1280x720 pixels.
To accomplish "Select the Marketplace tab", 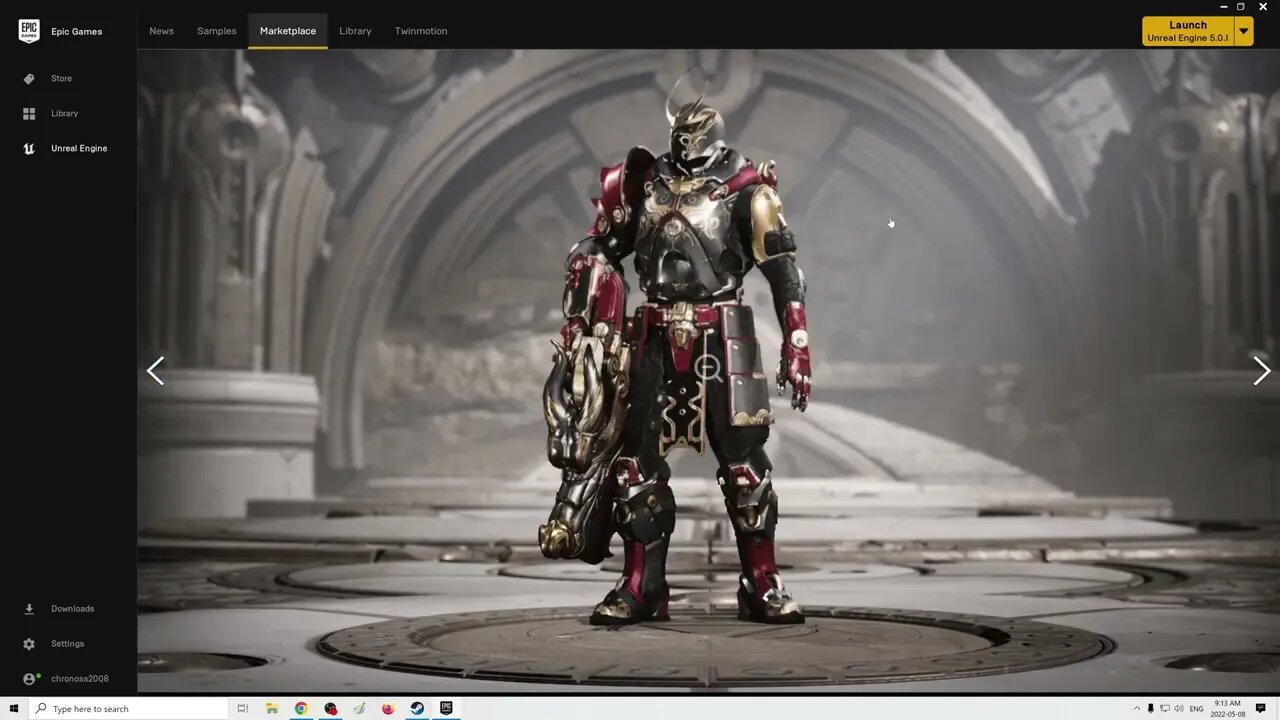I will (x=288, y=31).
